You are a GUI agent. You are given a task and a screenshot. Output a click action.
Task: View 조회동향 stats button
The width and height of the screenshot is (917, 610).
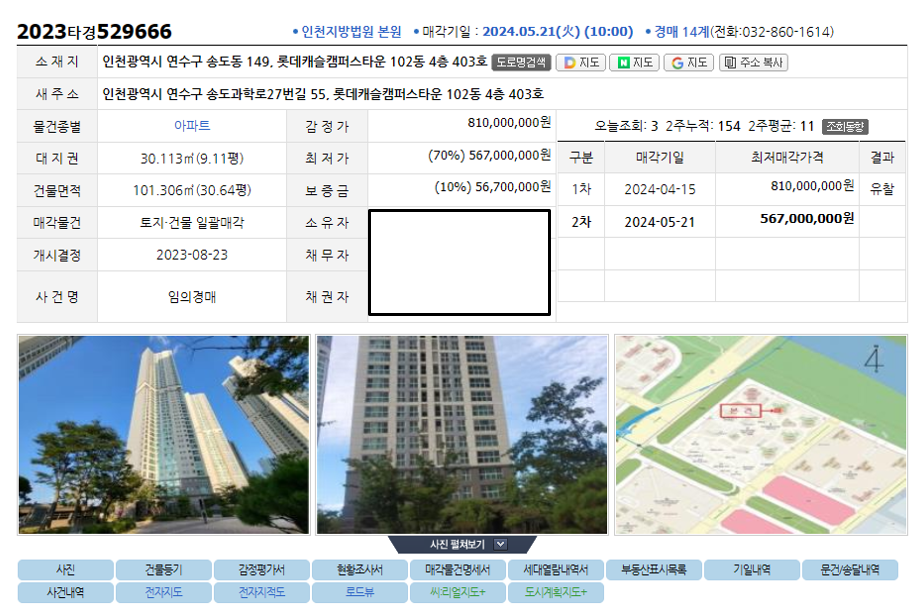844,126
